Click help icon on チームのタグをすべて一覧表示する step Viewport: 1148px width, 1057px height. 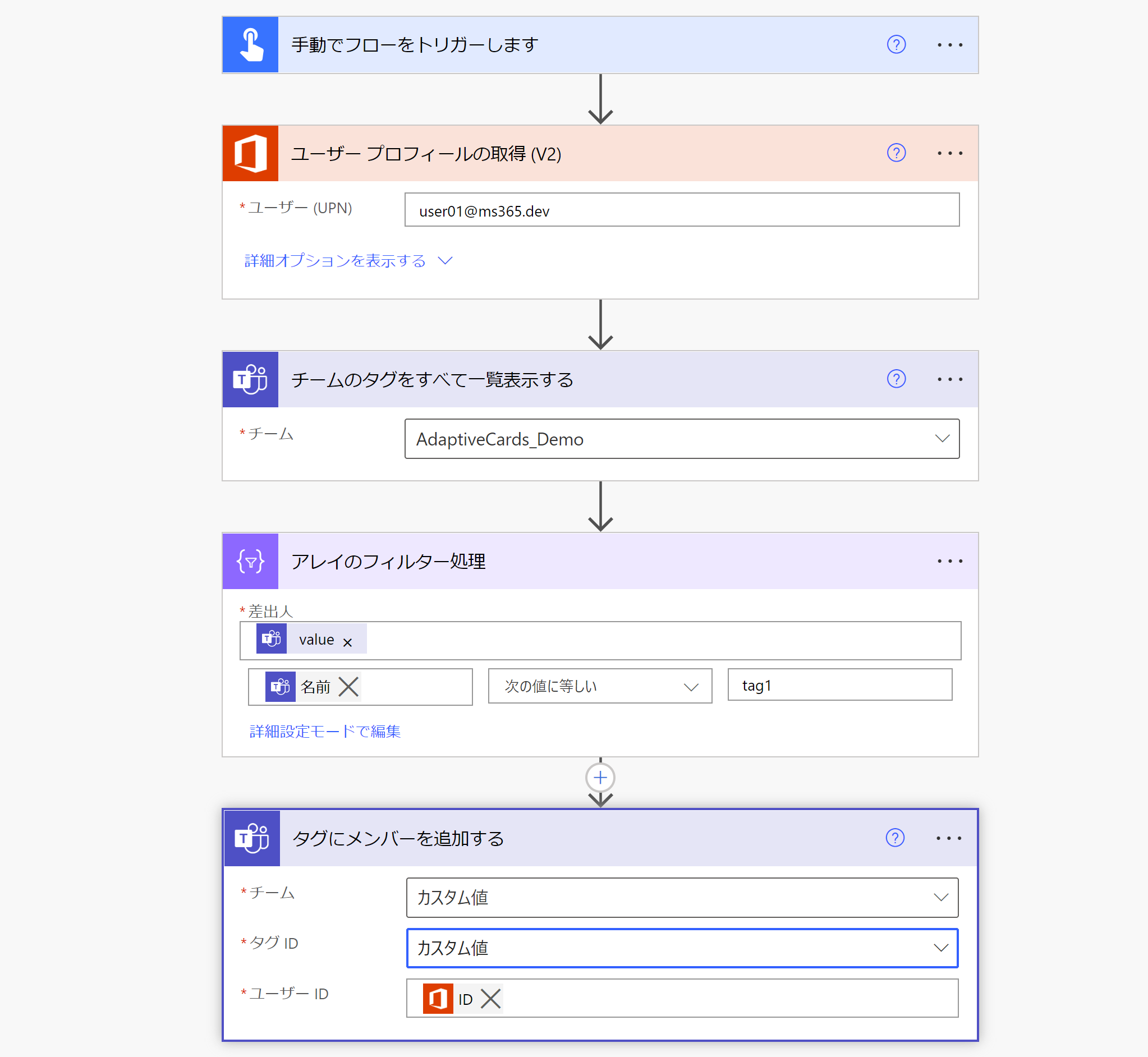896,379
